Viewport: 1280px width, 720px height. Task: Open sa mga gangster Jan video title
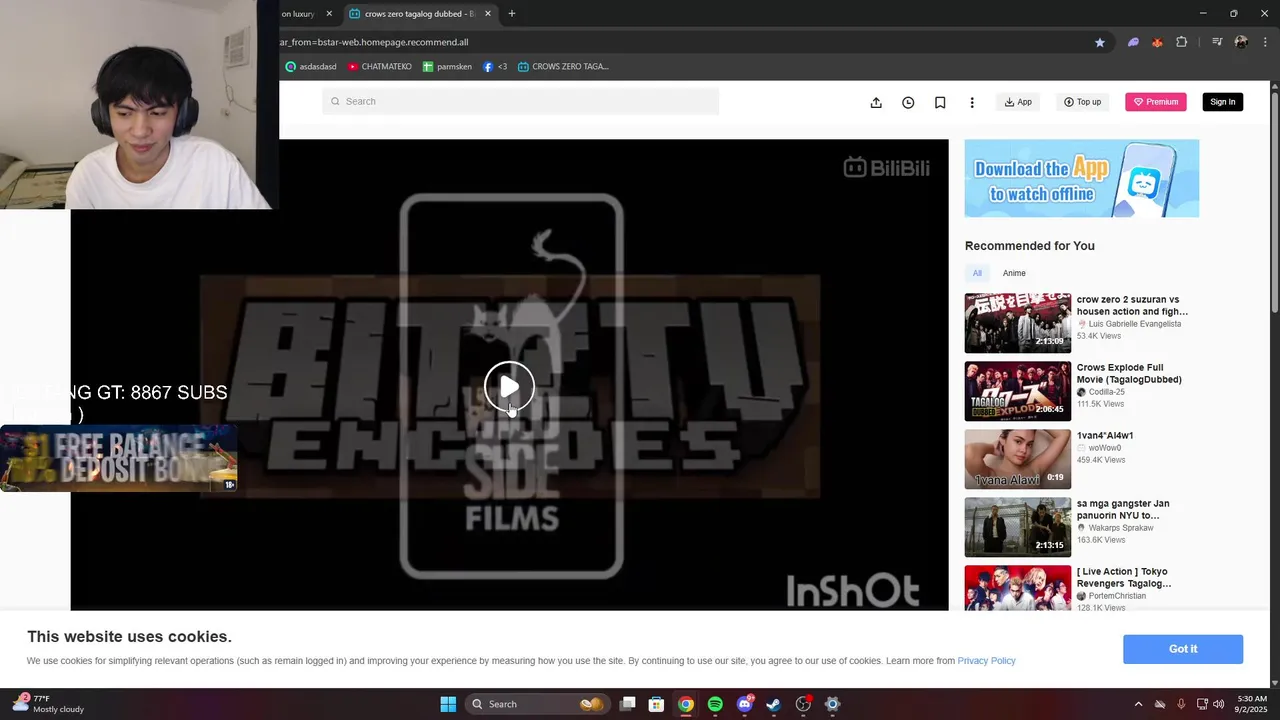[1123, 510]
